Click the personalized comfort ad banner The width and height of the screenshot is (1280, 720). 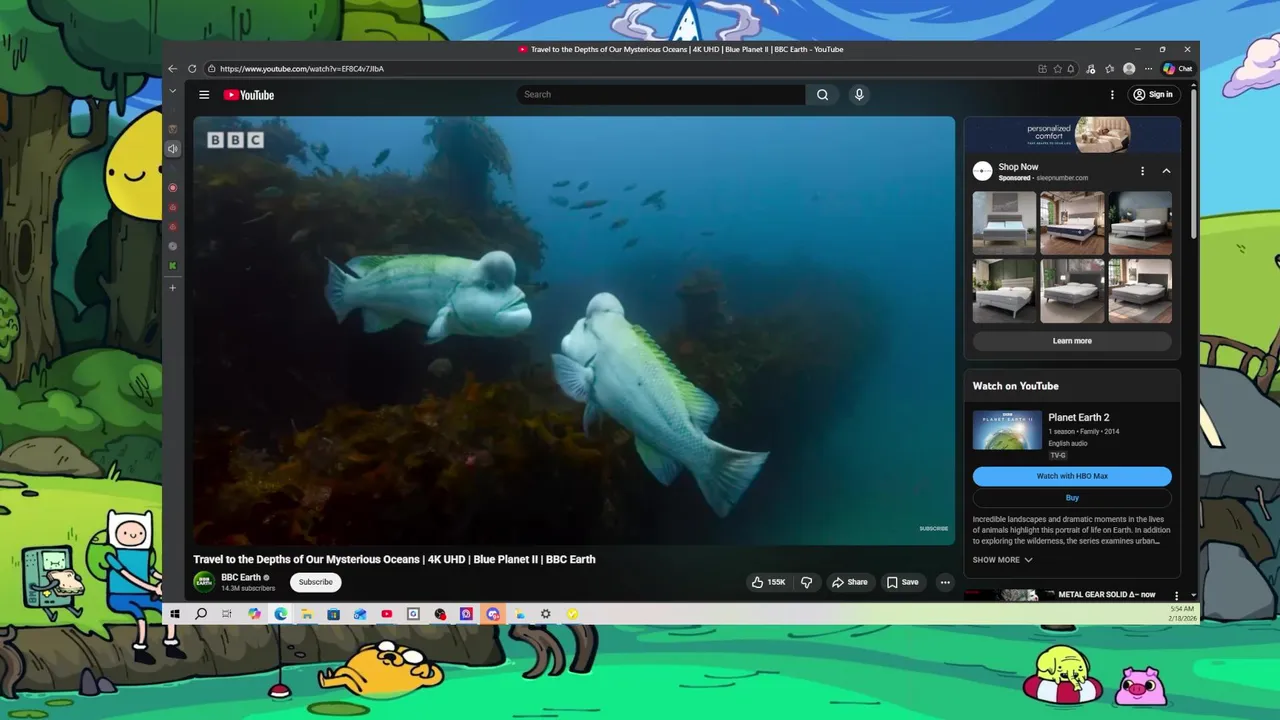1072,134
